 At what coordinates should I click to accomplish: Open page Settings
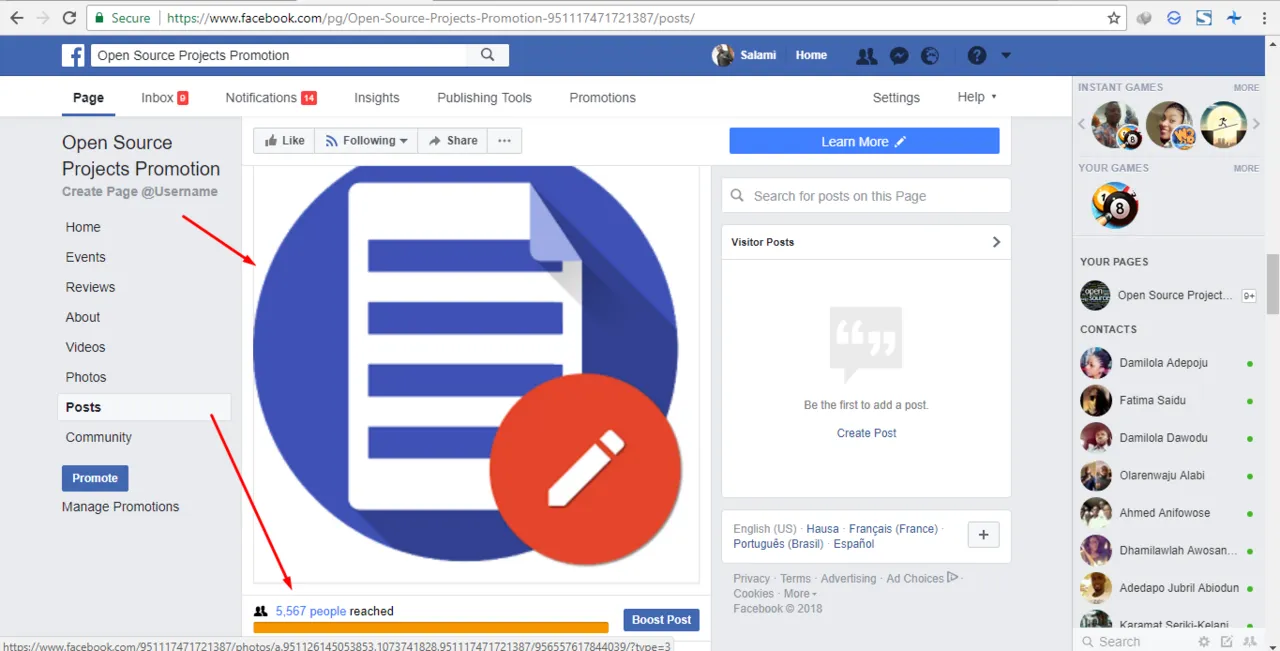[896, 98]
